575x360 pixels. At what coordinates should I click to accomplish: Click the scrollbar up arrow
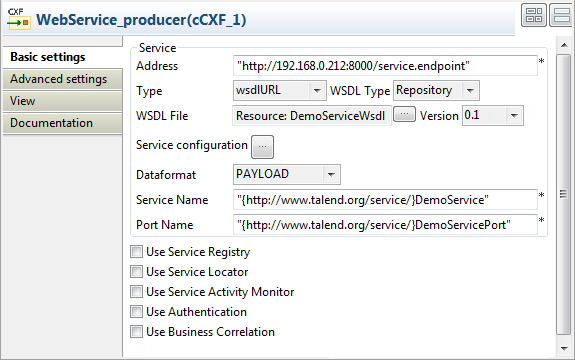(564, 45)
